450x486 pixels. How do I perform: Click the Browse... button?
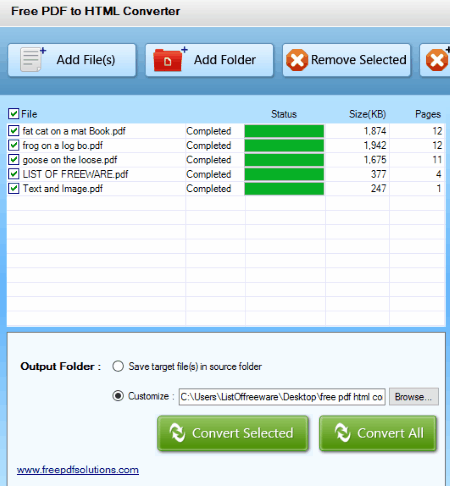point(414,397)
